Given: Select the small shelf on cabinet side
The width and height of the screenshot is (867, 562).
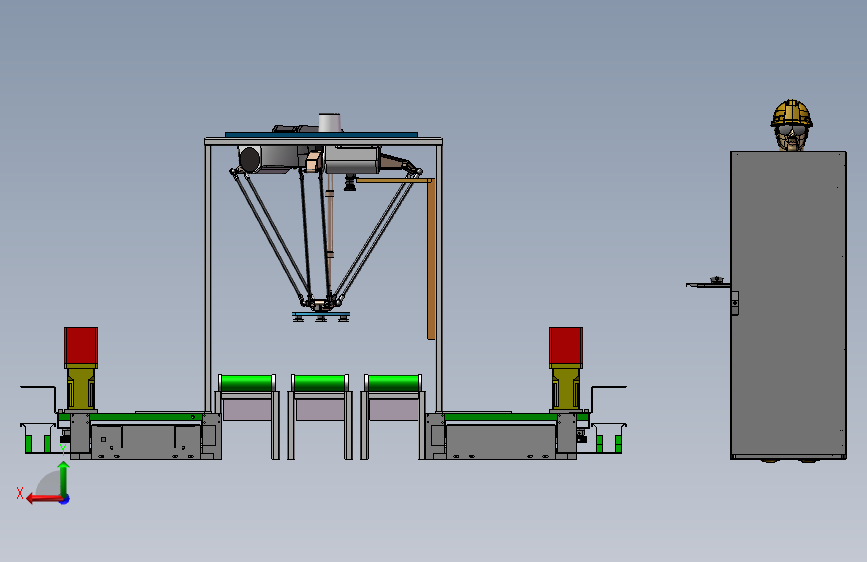Looking at the screenshot, I should [x=708, y=284].
